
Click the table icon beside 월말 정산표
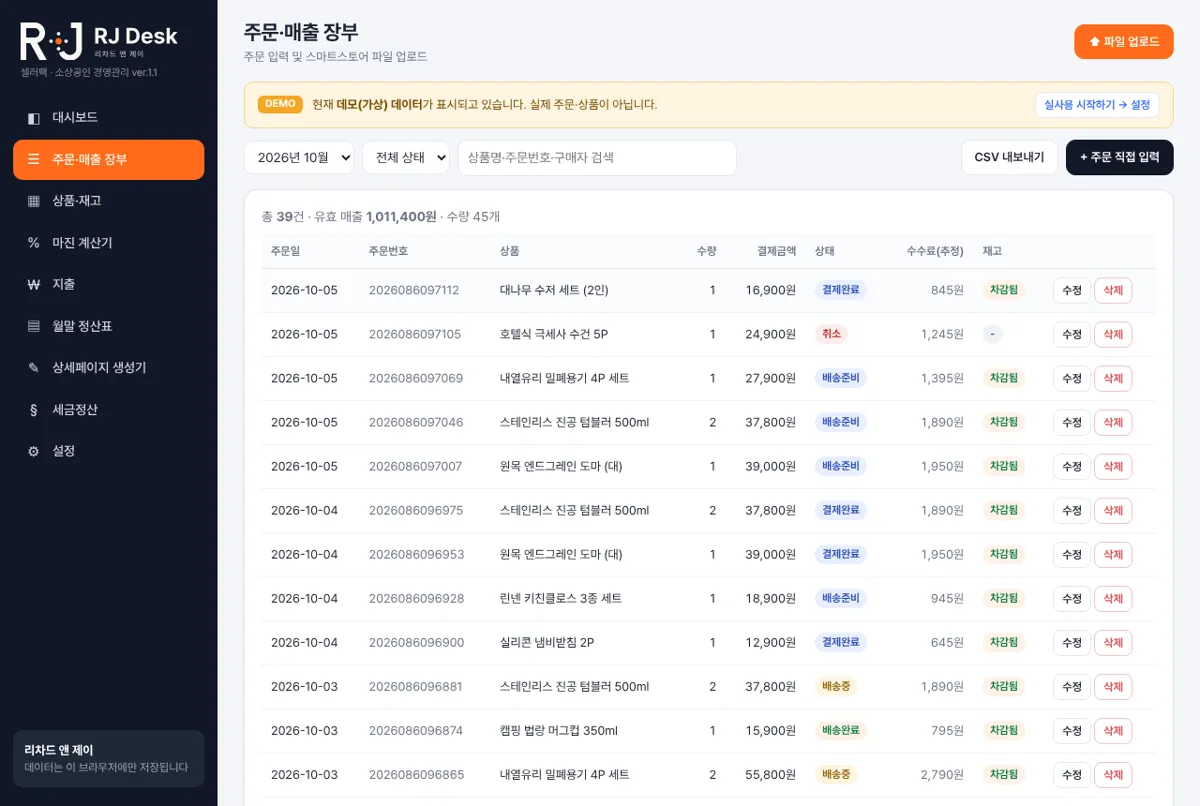[34, 326]
